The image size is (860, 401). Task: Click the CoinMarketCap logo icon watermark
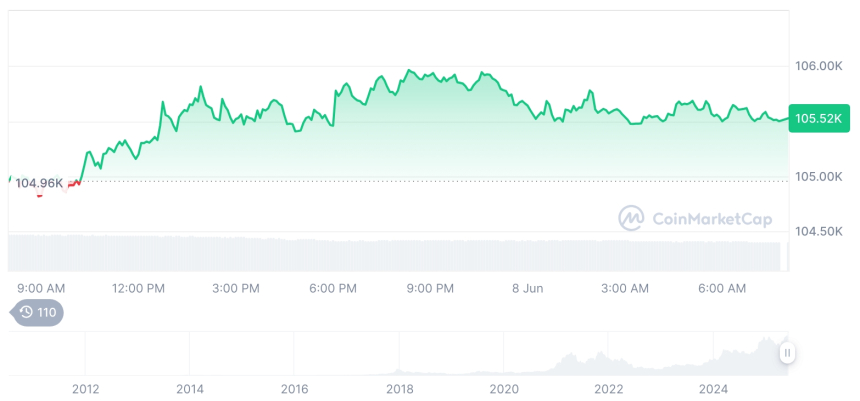point(631,217)
